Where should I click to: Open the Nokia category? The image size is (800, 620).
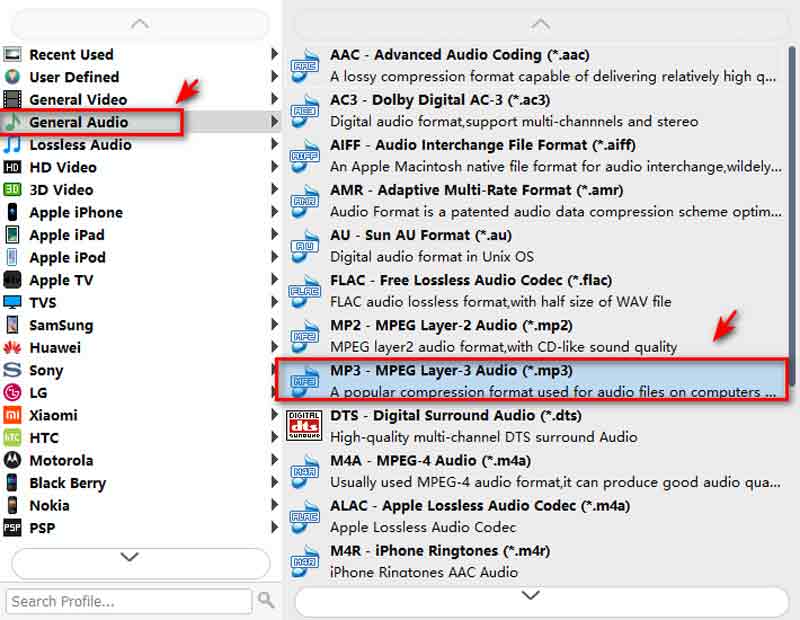point(140,505)
